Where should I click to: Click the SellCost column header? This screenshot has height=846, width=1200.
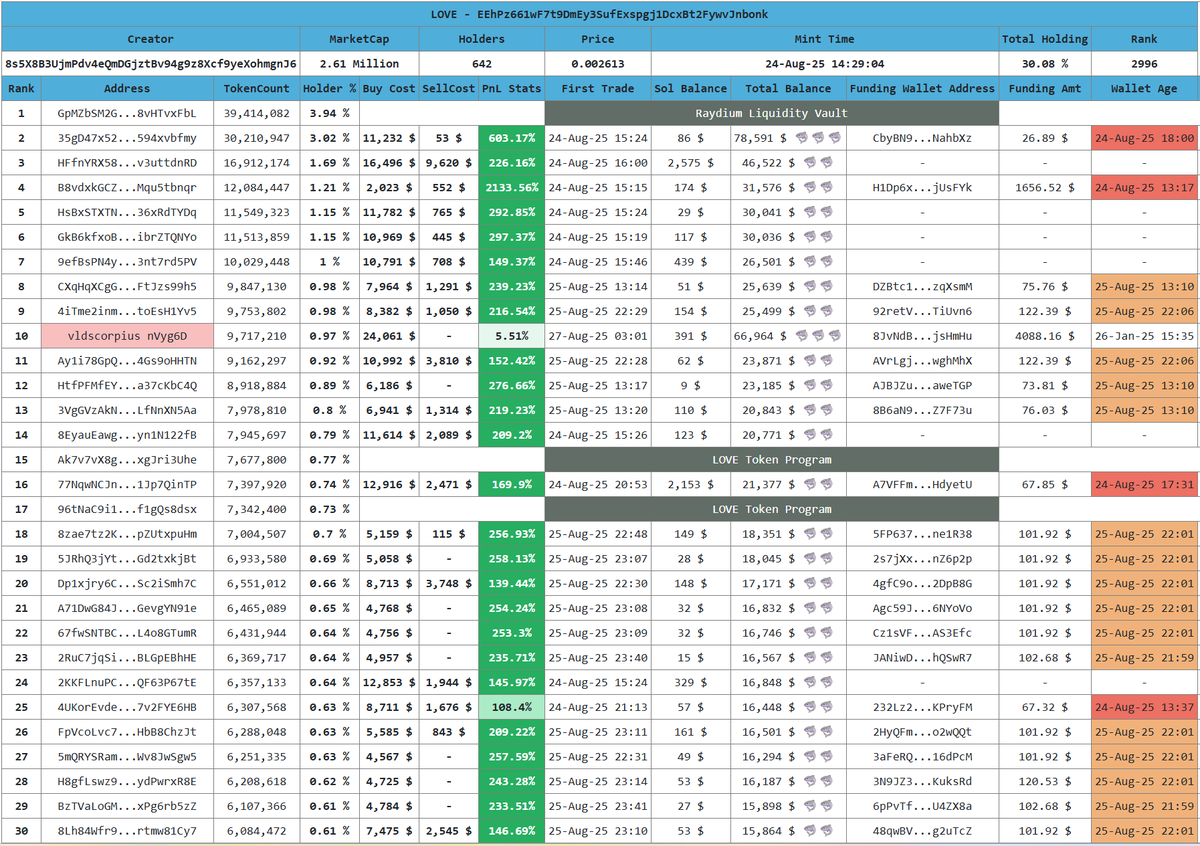[449, 88]
